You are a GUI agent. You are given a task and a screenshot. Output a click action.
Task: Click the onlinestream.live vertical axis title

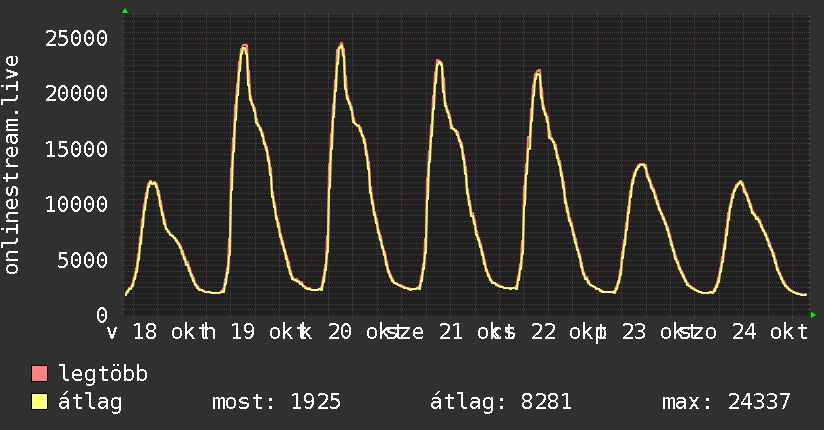pyautogui.click(x=11, y=165)
